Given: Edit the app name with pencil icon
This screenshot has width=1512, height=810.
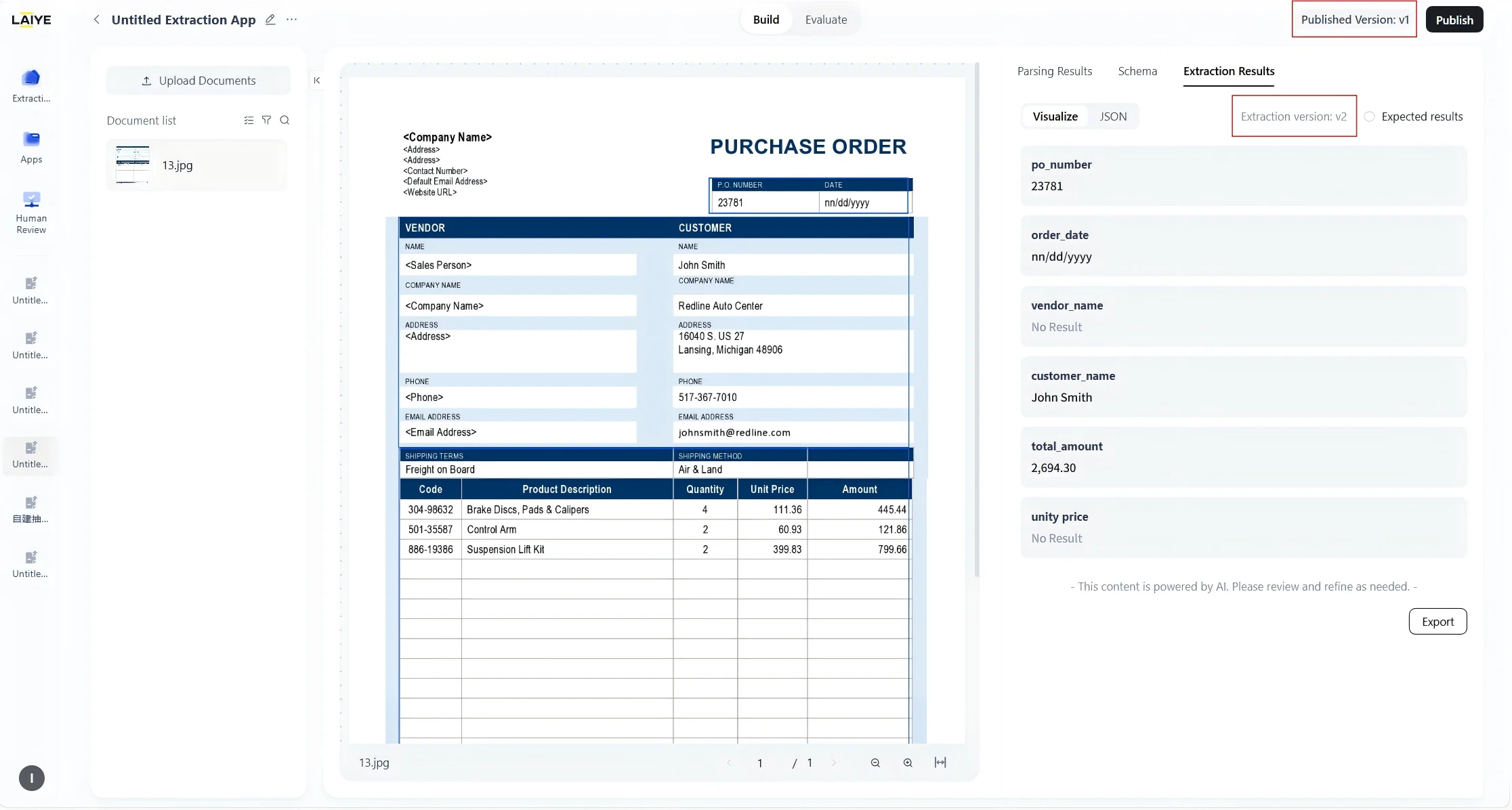Looking at the screenshot, I should pos(270,20).
